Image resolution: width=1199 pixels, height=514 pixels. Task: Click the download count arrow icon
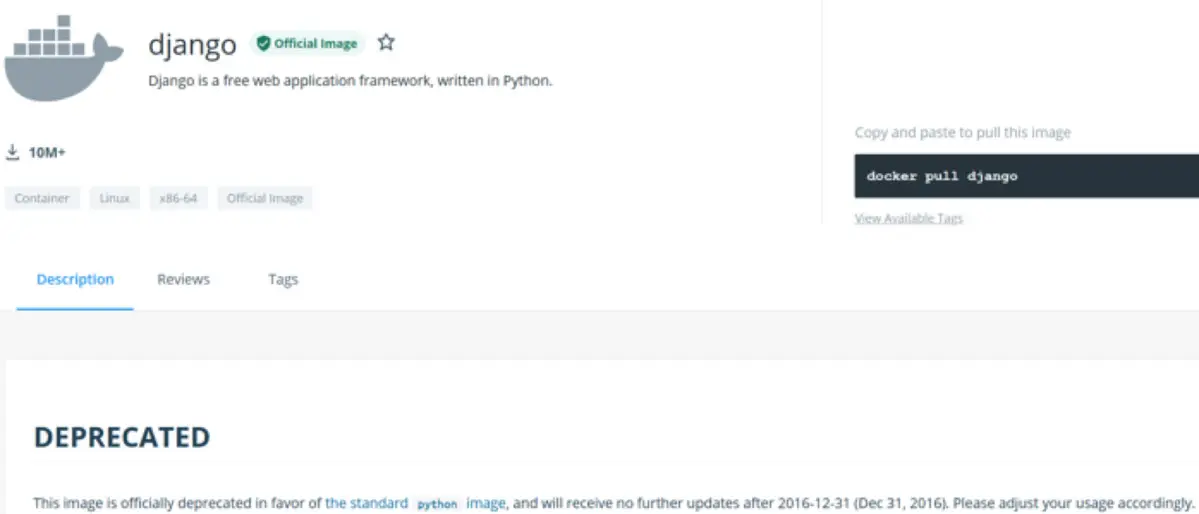click(x=13, y=152)
